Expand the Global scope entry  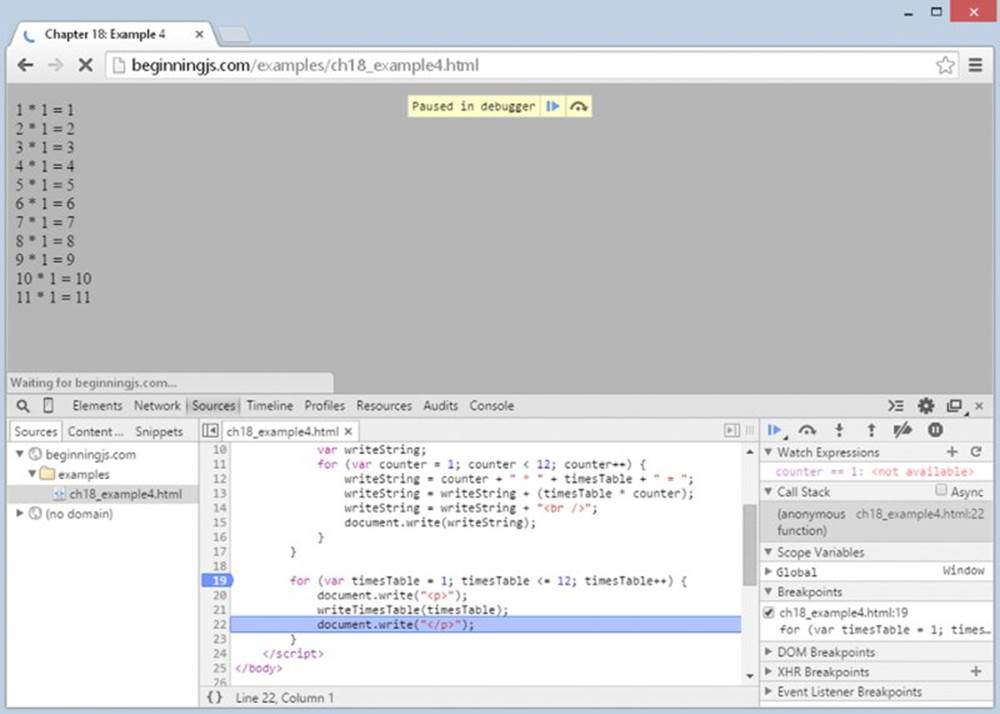pos(768,572)
